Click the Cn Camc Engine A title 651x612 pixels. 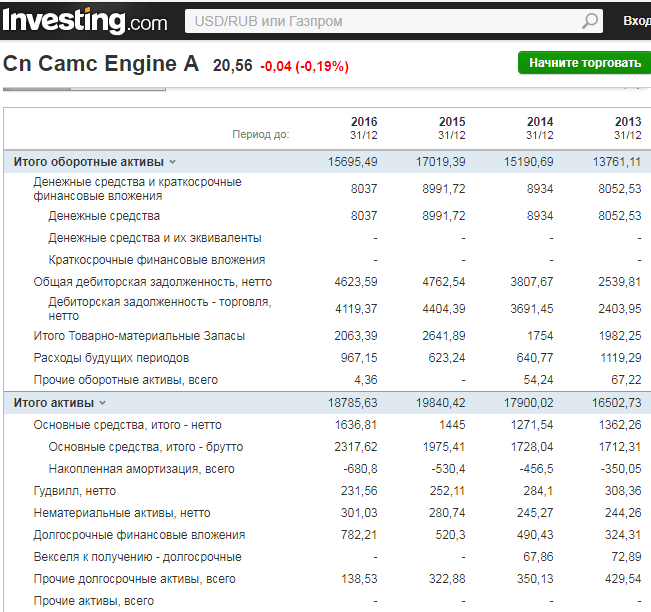coord(101,64)
